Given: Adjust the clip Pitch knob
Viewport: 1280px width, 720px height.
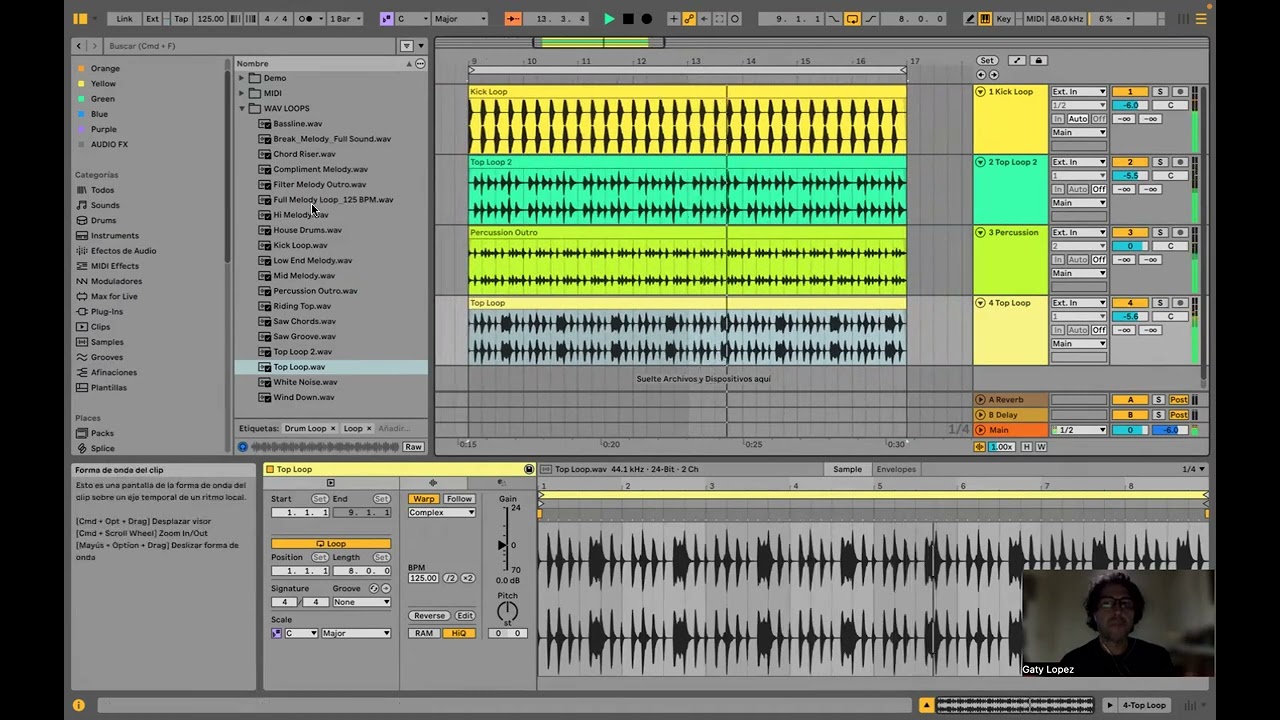Looking at the screenshot, I should [x=507, y=611].
